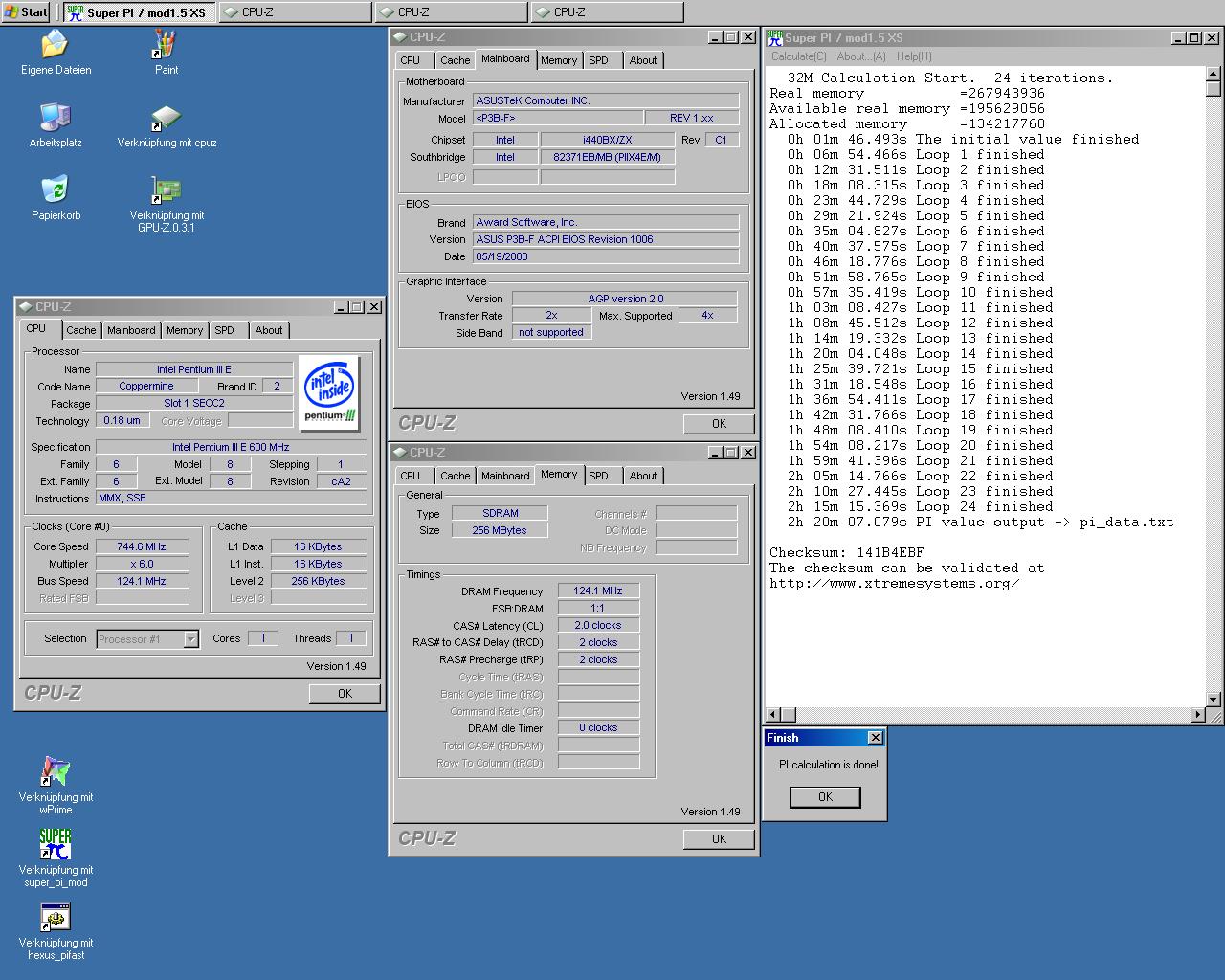Click the CPU-Z Memory window title icon

tap(400, 453)
